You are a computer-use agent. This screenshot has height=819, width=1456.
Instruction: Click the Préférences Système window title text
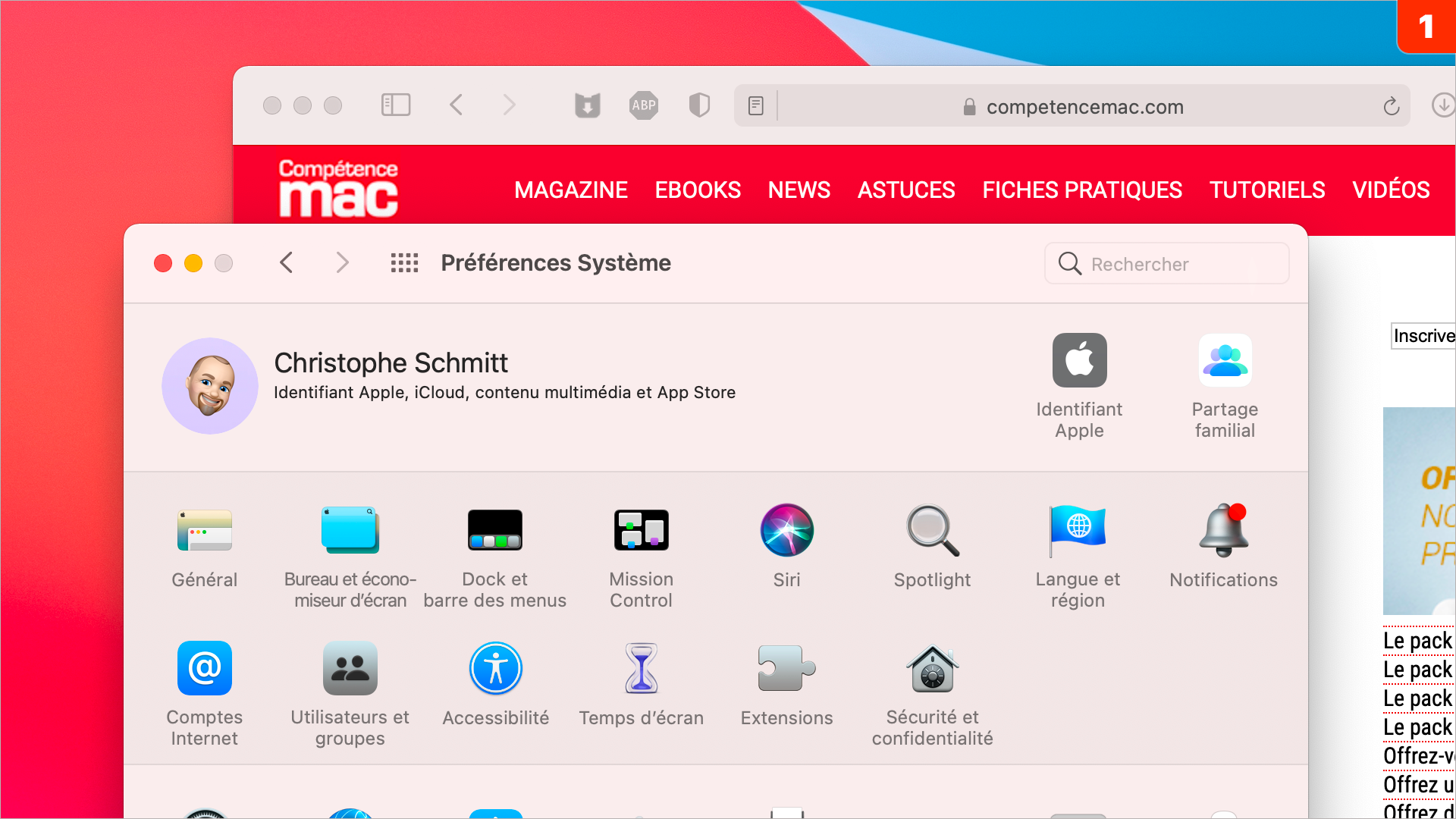[556, 263]
